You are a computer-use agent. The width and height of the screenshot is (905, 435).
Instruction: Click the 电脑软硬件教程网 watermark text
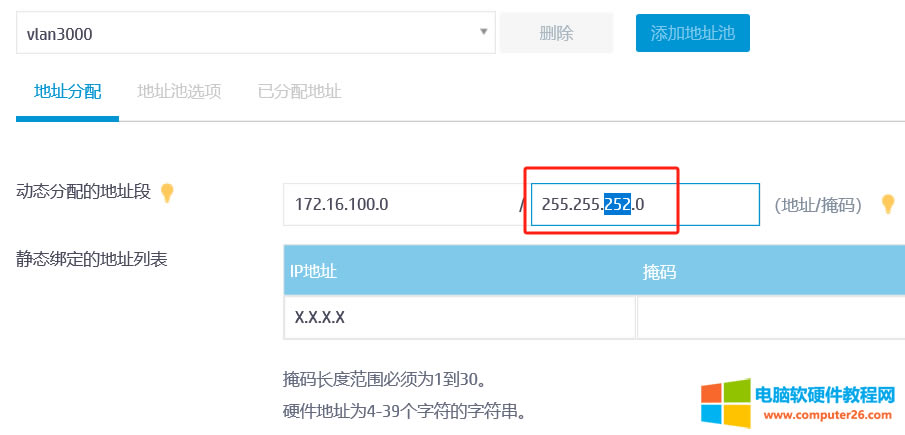click(824, 393)
